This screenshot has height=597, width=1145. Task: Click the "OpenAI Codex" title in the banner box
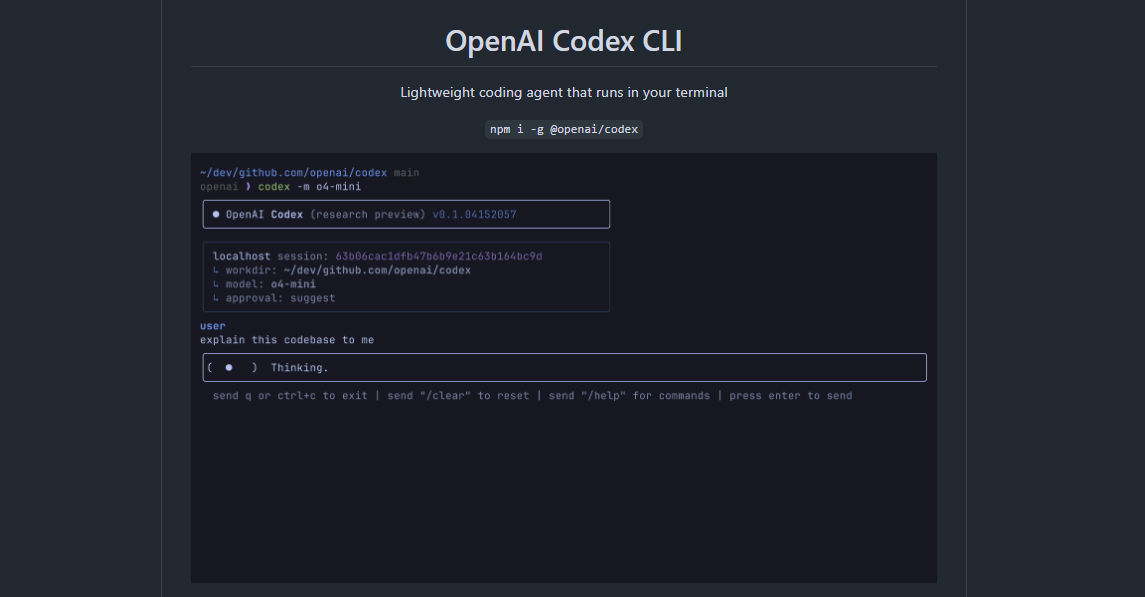pyautogui.click(x=264, y=215)
